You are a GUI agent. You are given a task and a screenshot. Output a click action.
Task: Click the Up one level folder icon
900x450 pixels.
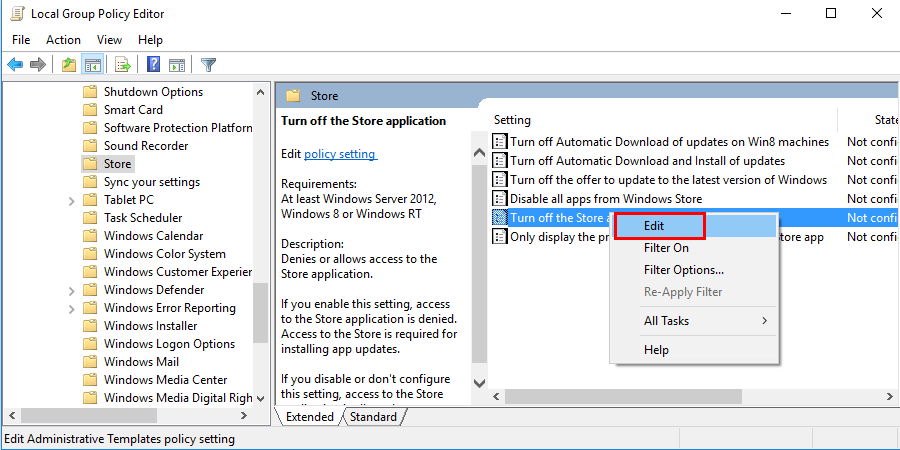tap(69, 65)
